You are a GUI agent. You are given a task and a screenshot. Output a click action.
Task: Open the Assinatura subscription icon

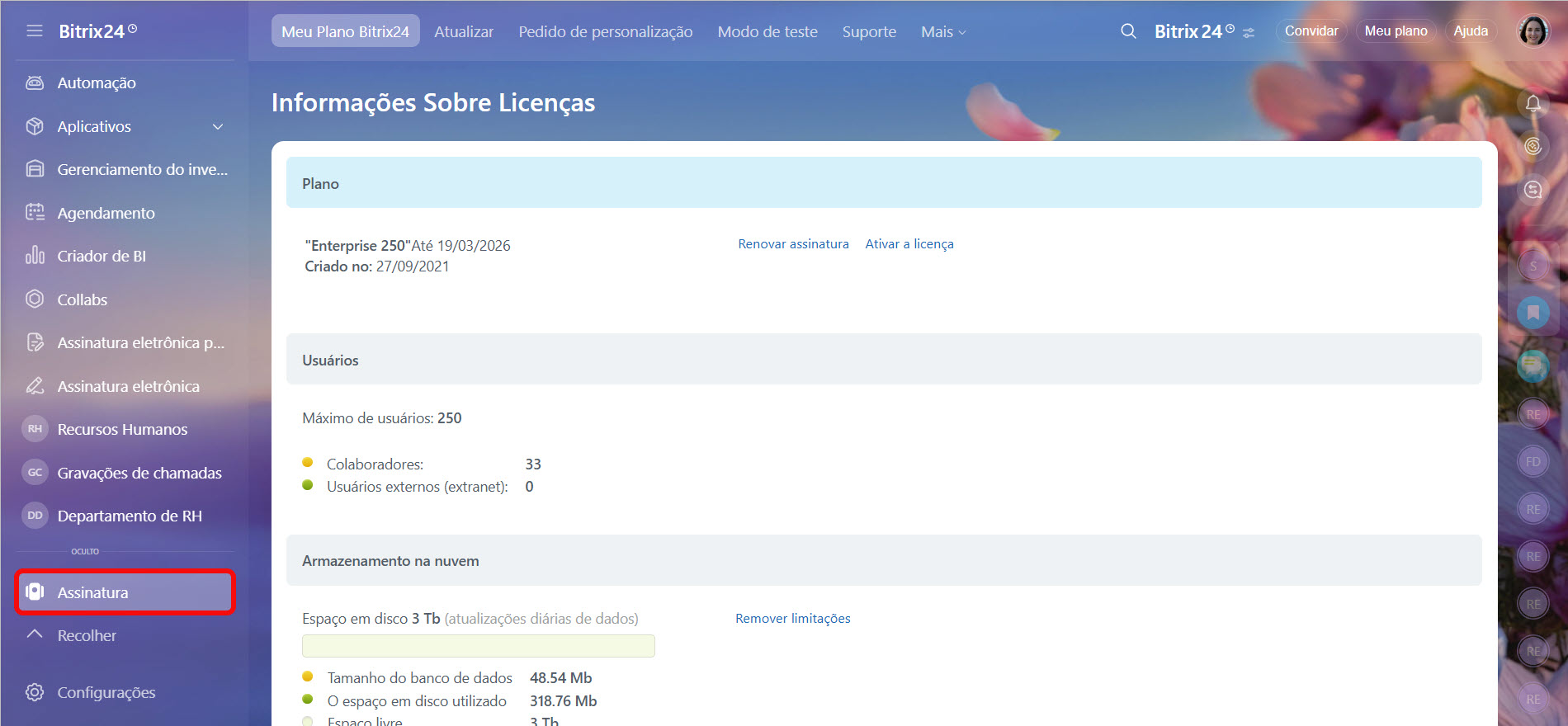pyautogui.click(x=35, y=592)
